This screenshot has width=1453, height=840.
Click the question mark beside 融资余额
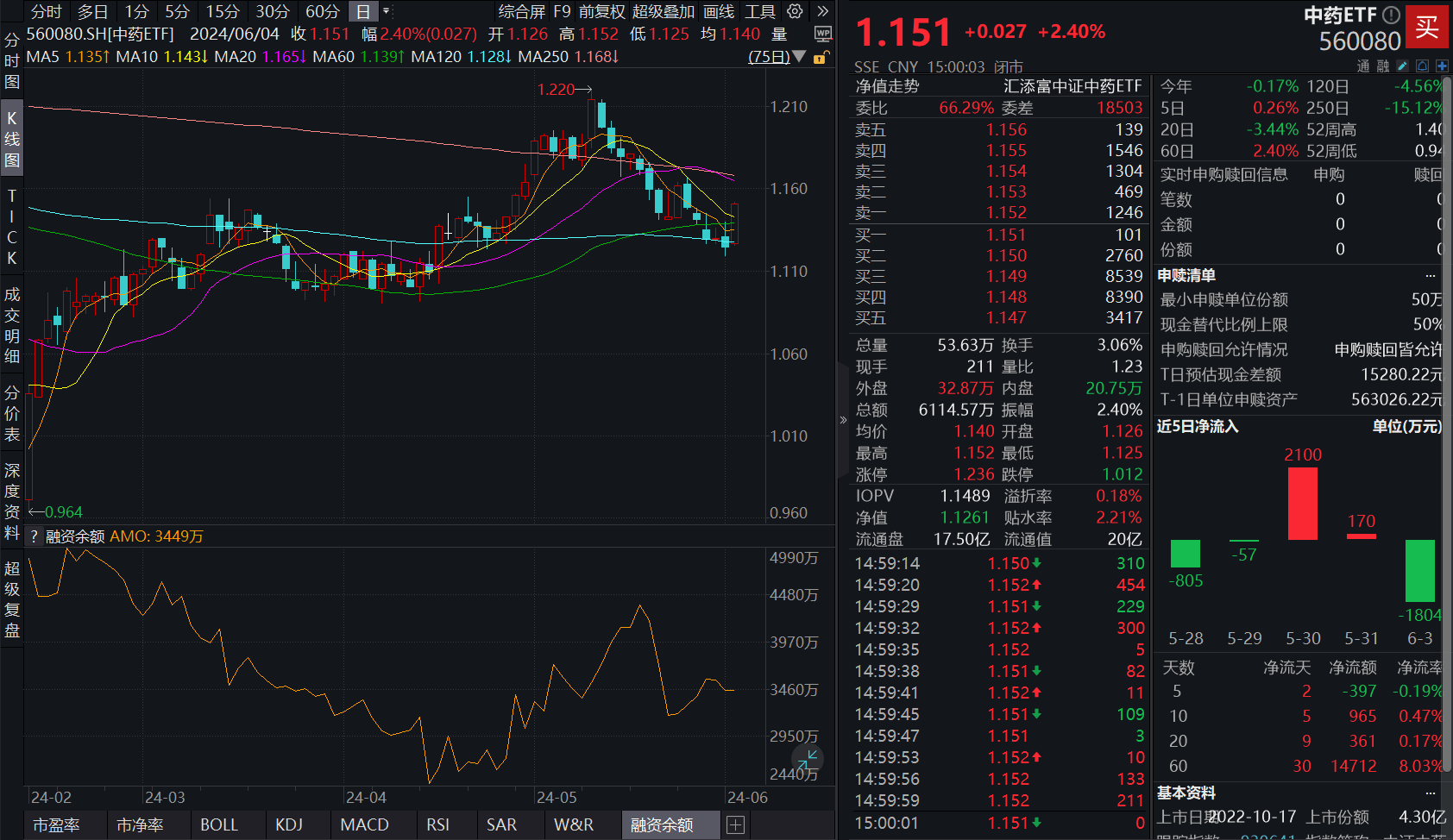pyautogui.click(x=33, y=536)
